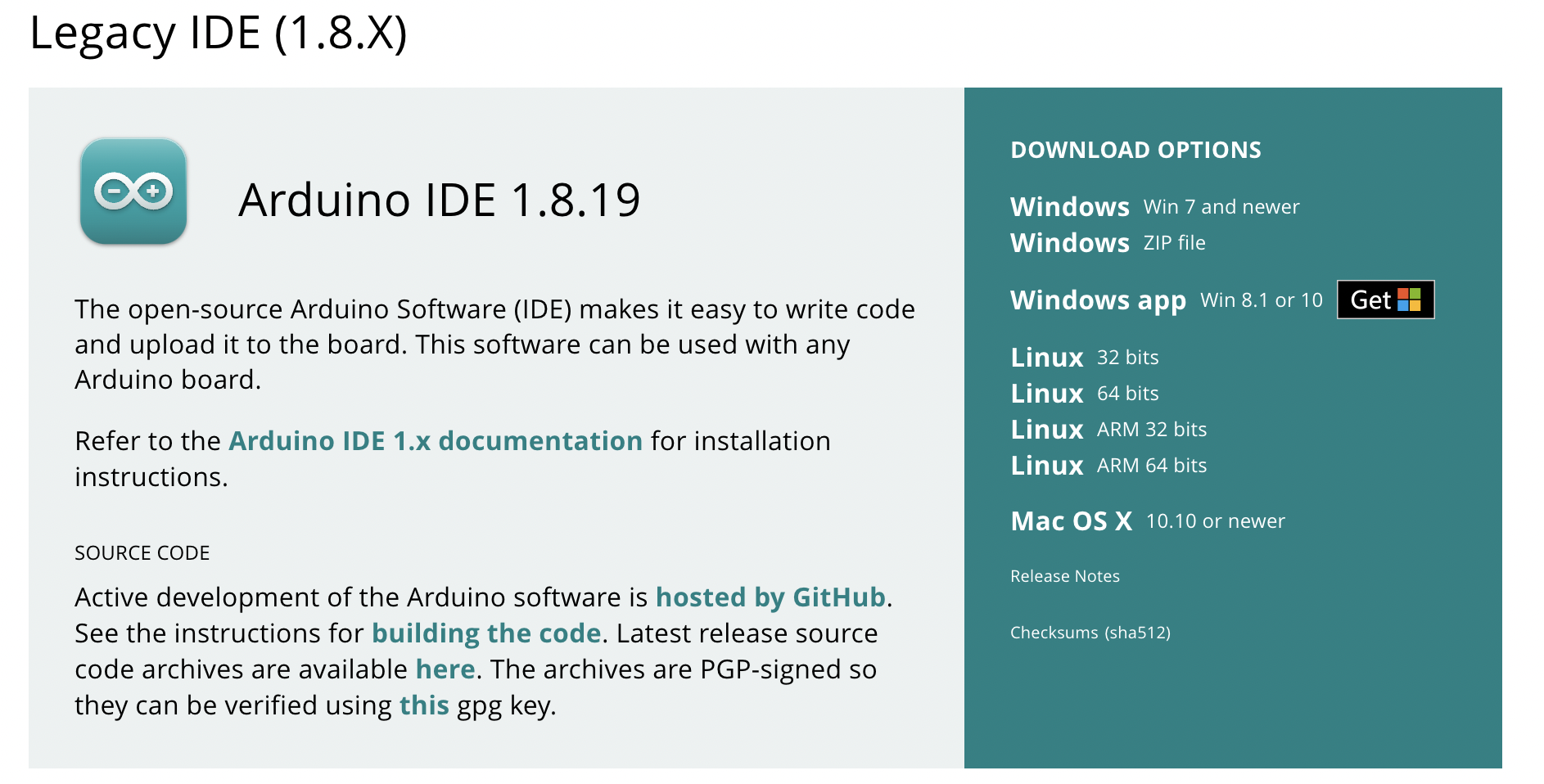The width and height of the screenshot is (1544, 784).
Task: Open the building the code instructions
Action: [486, 633]
